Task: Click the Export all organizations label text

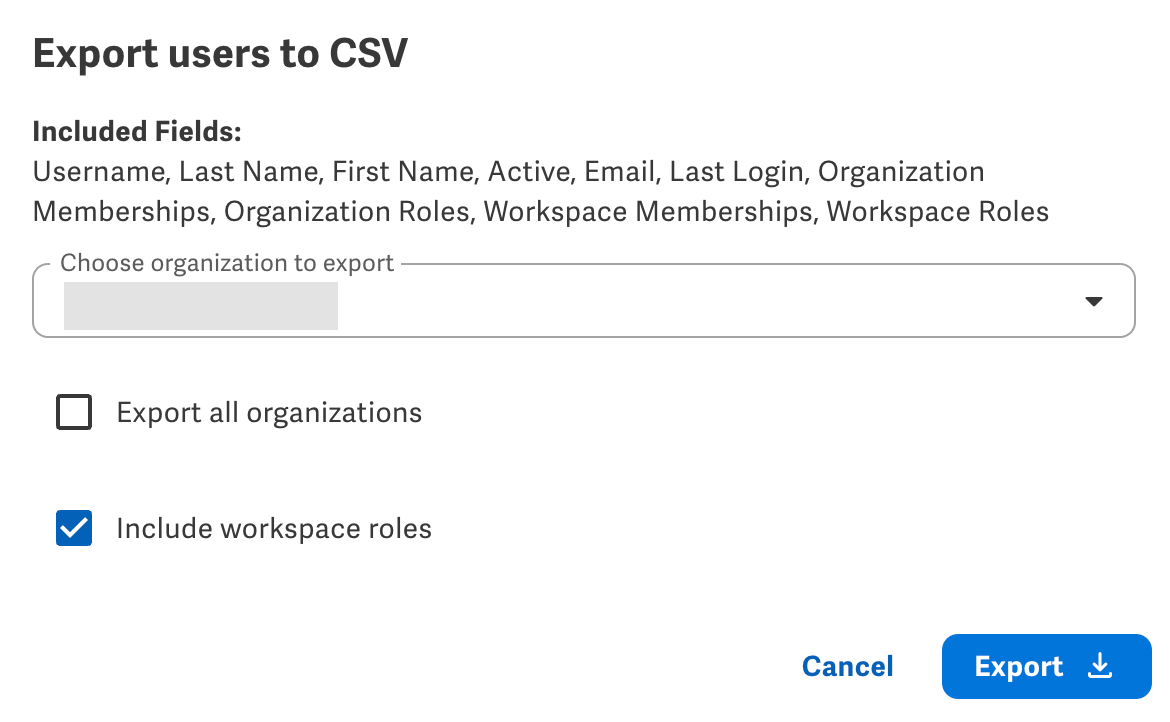Action: [269, 412]
